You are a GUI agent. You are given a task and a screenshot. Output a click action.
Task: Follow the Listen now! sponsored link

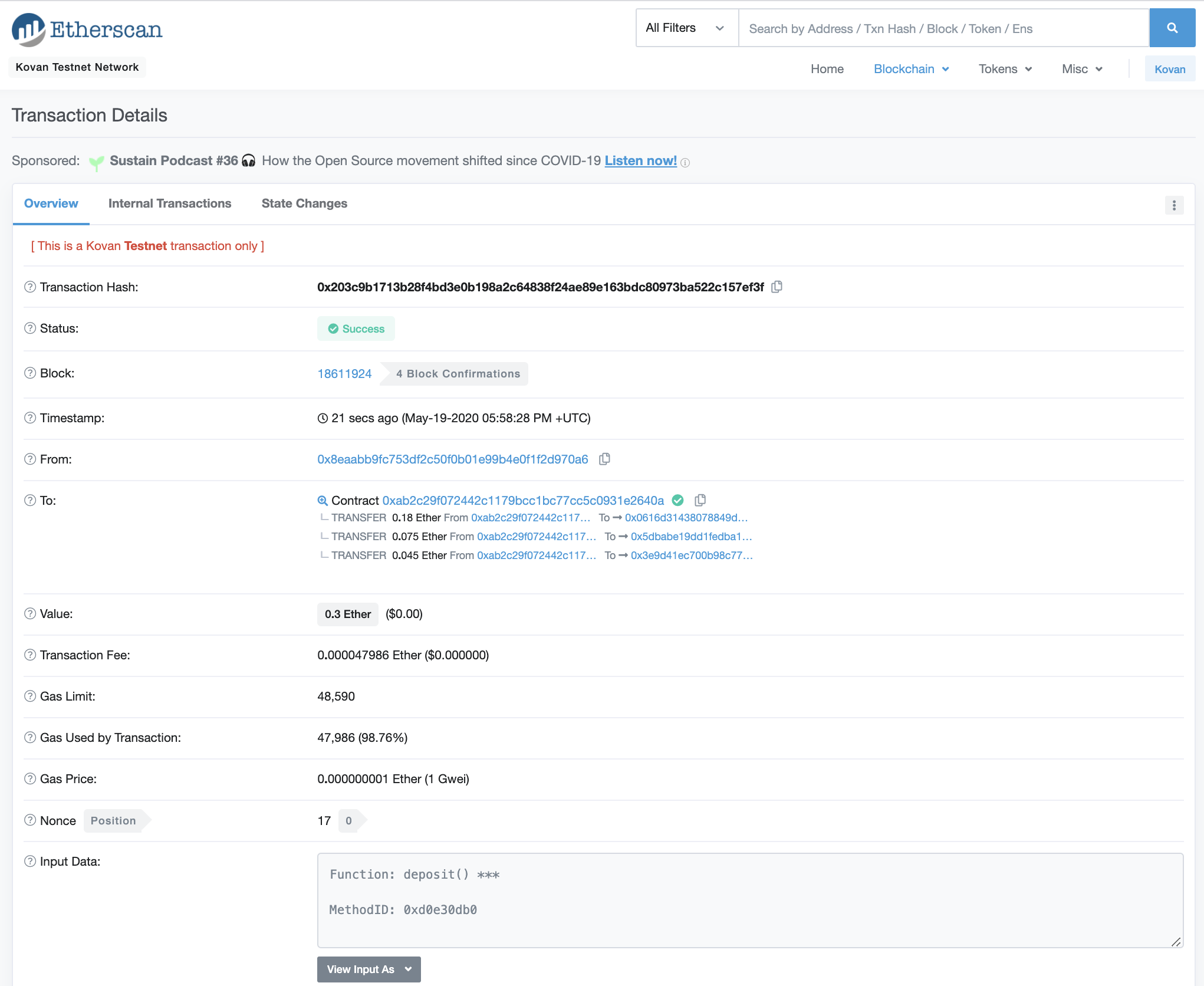point(640,160)
